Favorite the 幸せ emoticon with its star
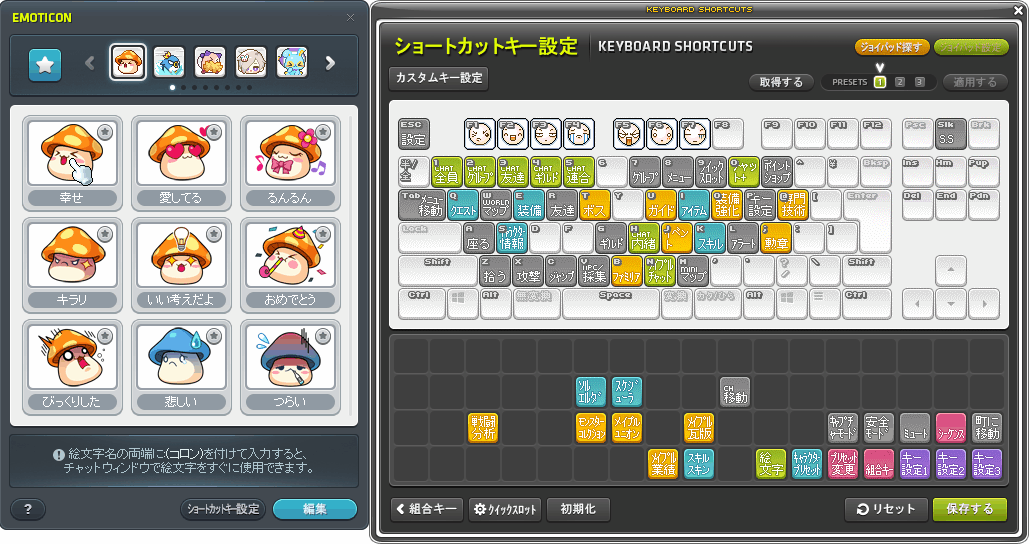The width and height of the screenshot is (1030, 544). click(105, 132)
